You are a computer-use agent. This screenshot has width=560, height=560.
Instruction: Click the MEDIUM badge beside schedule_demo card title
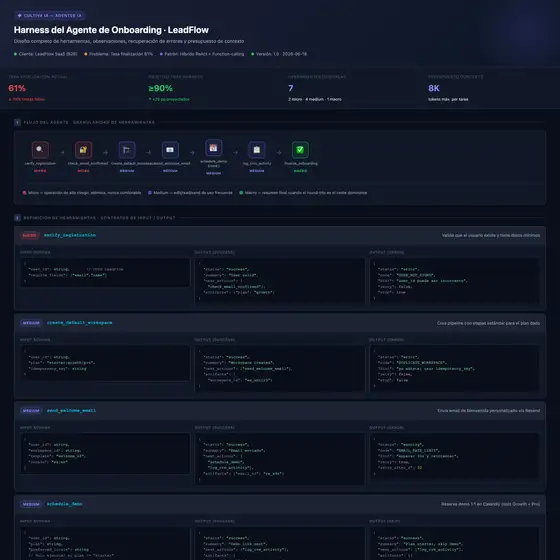(x=31, y=504)
